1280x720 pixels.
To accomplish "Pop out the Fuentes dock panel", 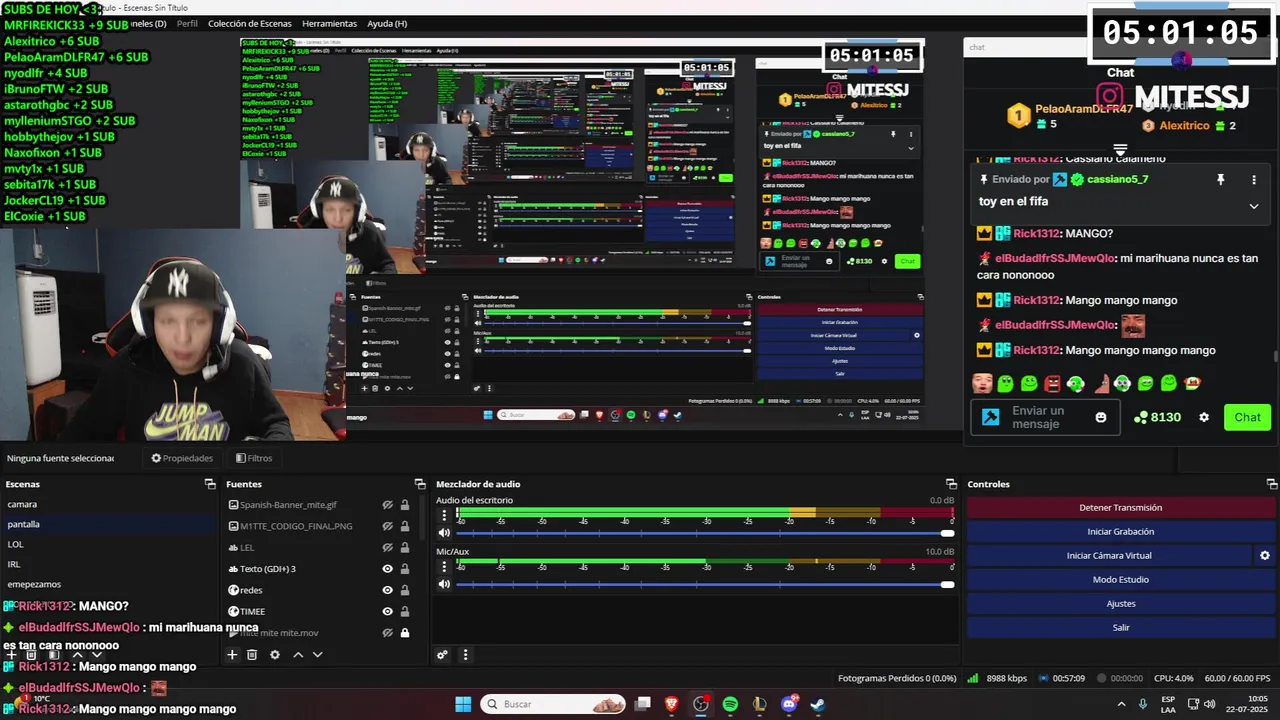I will coord(420,484).
